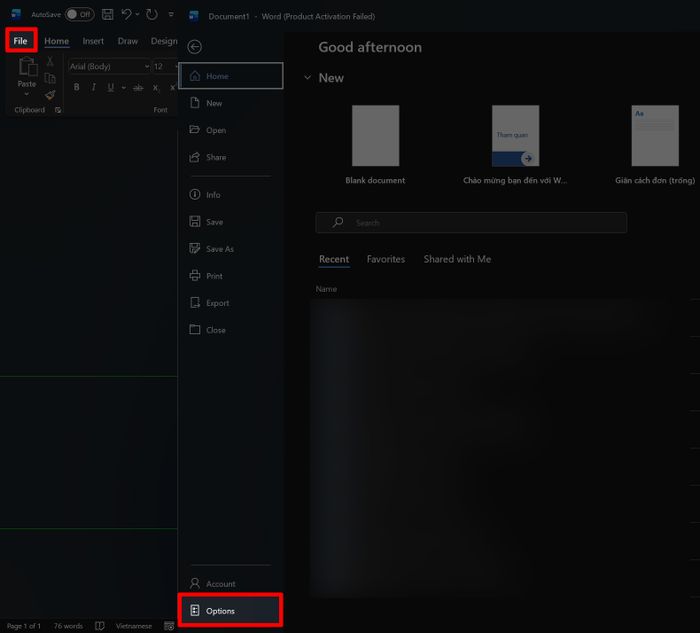This screenshot has width=700, height=633.
Task: Toggle Bold formatting
Action: tap(76, 87)
